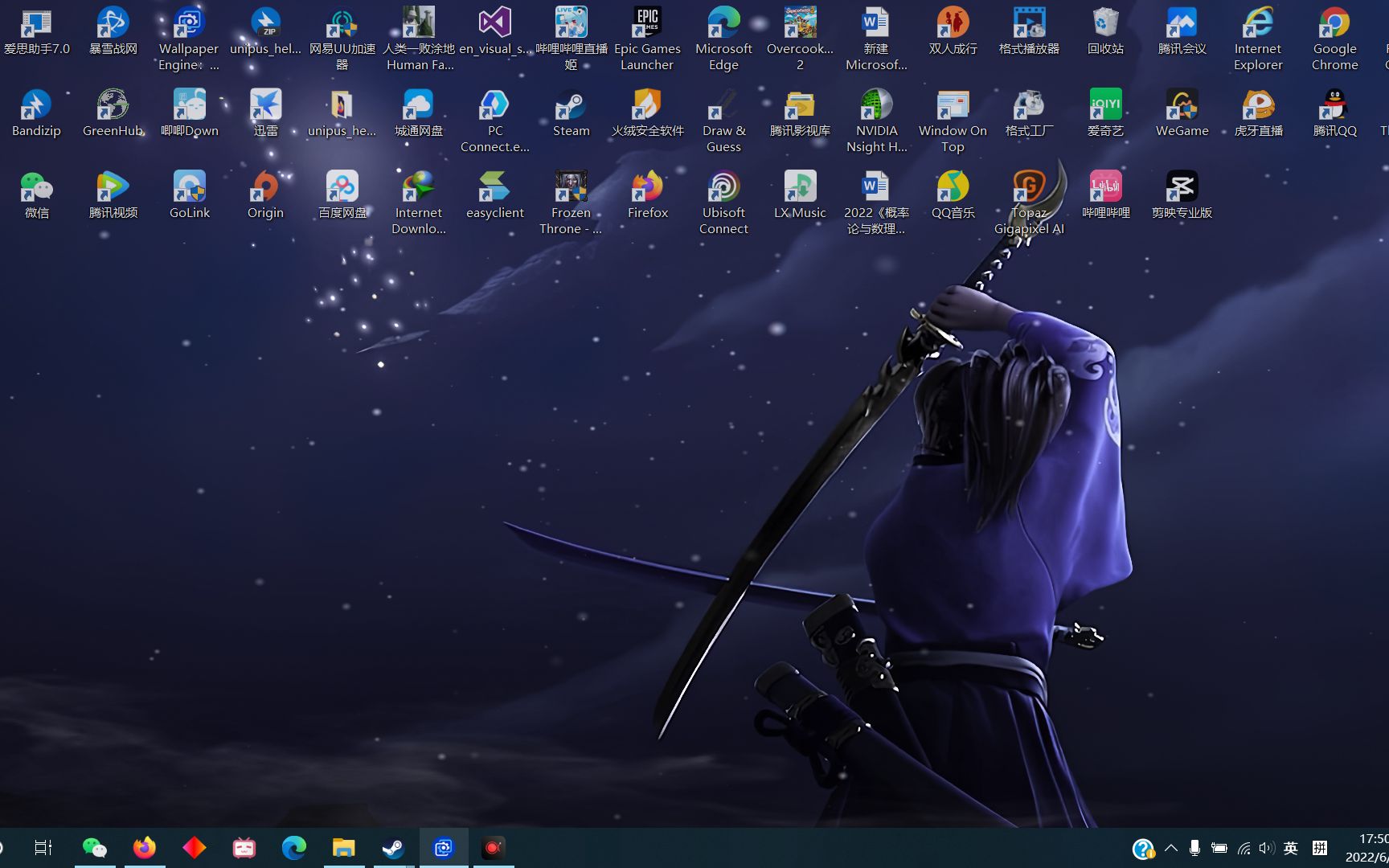Viewport: 1389px width, 868px height.
Task: Click the microphone tray icon
Action: point(1195,848)
